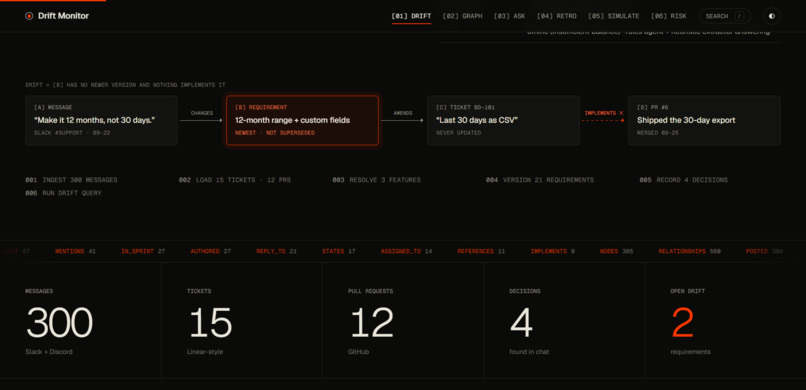
Task: Click the POSTED ticker entry
Action: [764, 251]
